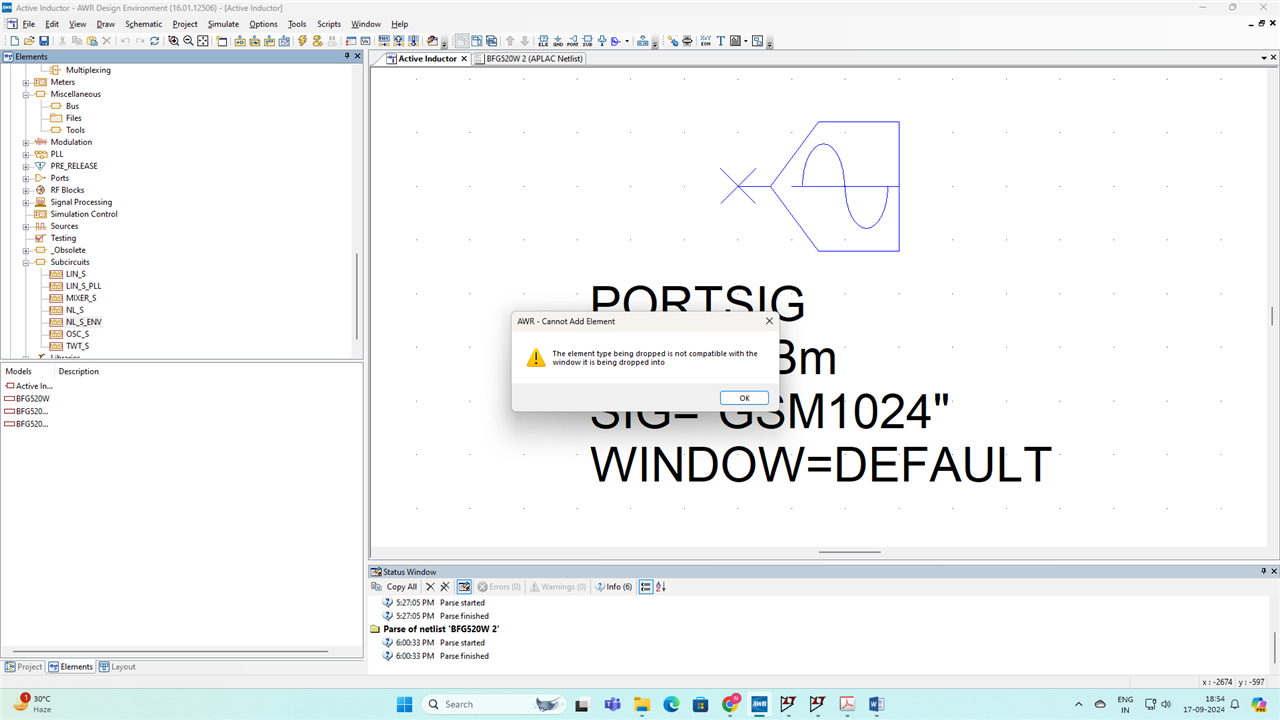1280x720 pixels.
Task: Expand the PLL tree node
Action: 26,154
